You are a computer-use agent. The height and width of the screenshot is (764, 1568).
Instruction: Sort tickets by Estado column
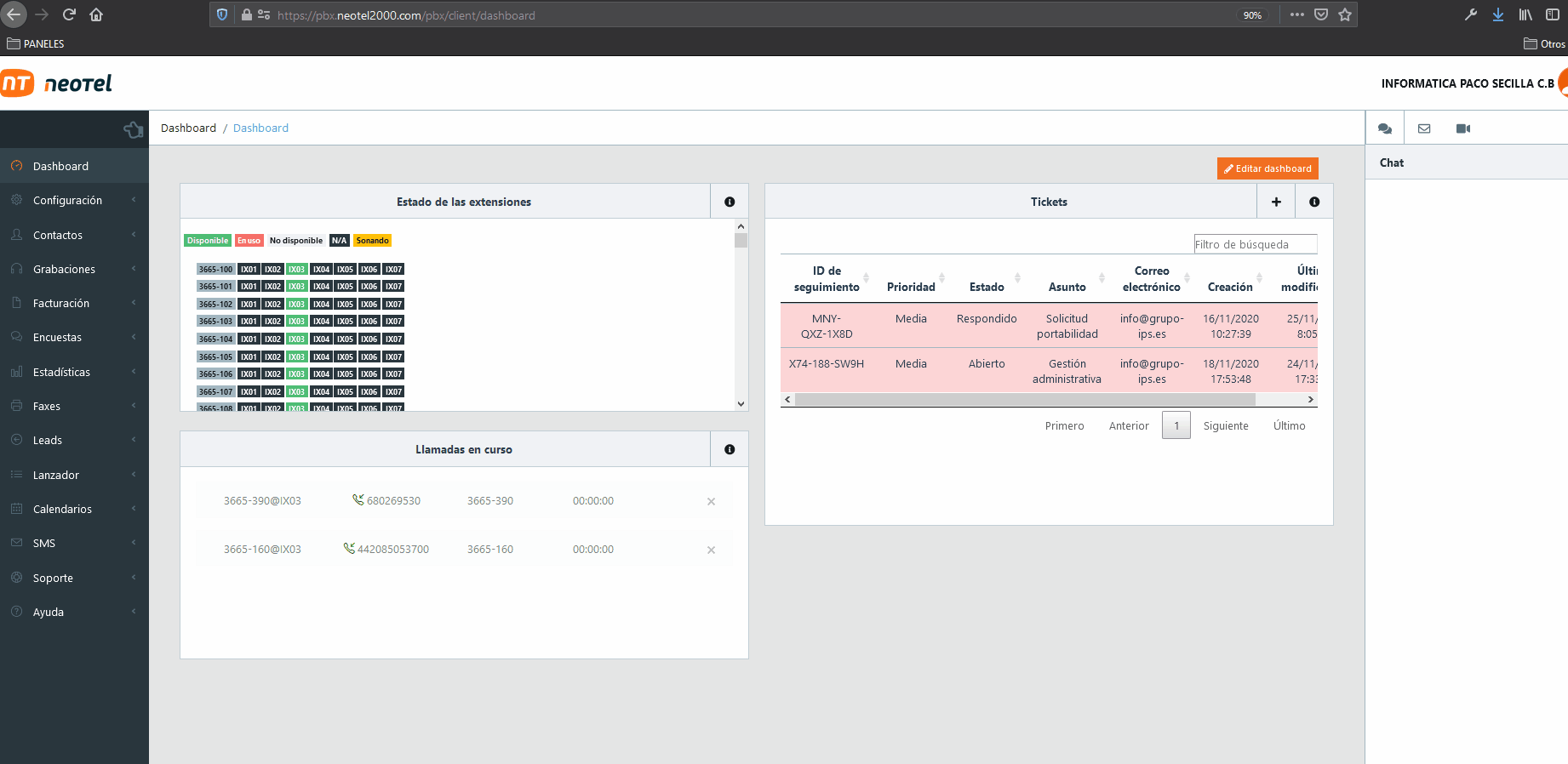point(987,287)
